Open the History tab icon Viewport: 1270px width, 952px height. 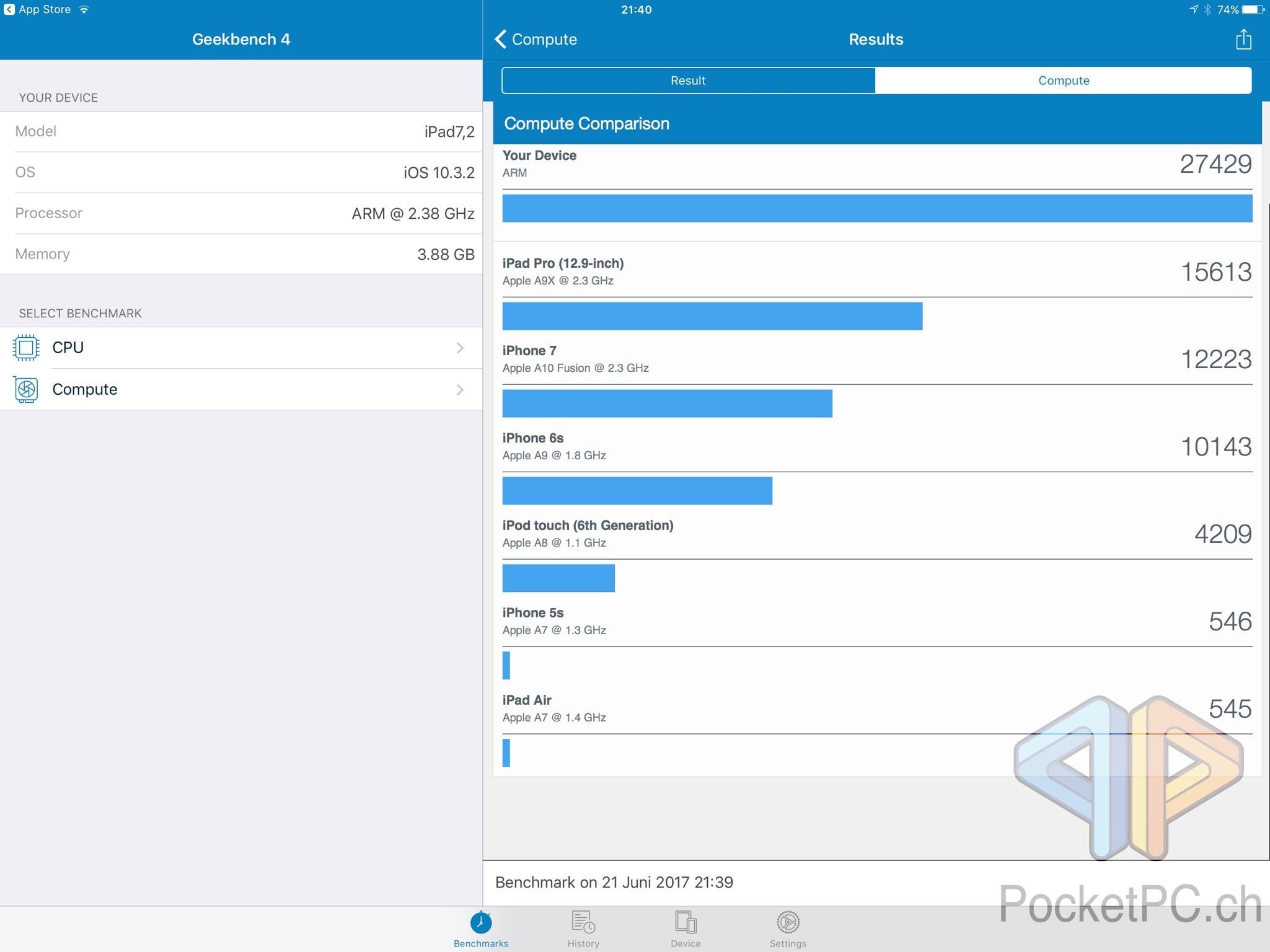pyautogui.click(x=583, y=922)
